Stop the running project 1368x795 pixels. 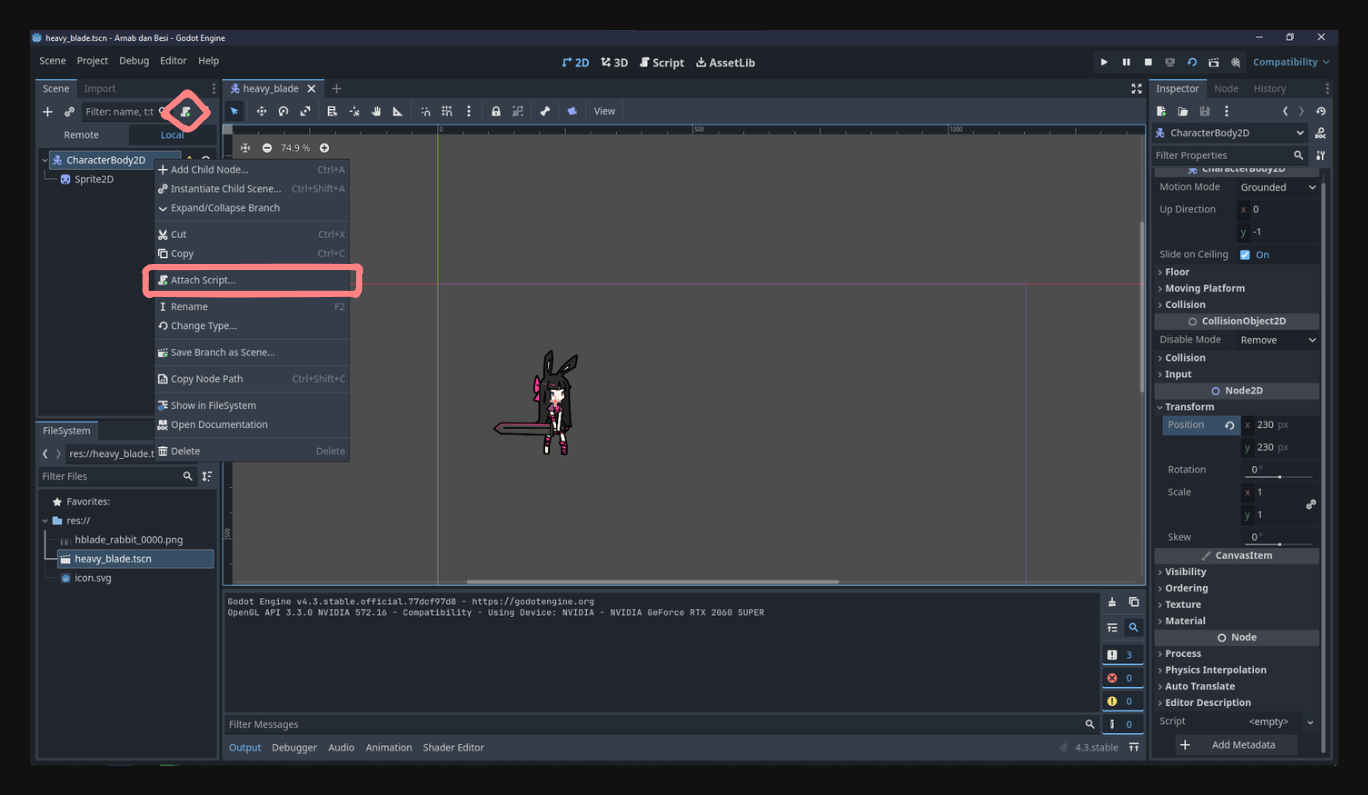[x=1148, y=62]
